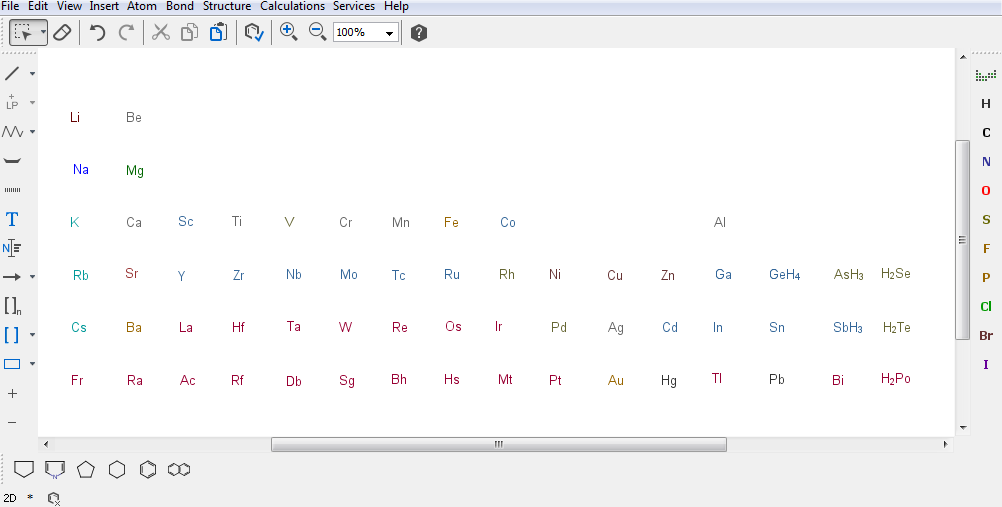Select the decrease charge minus tool
This screenshot has height=507, width=1002.
tap(12, 422)
